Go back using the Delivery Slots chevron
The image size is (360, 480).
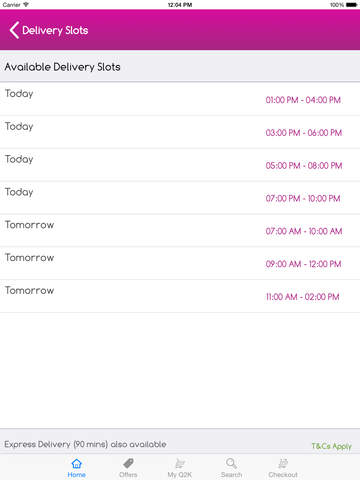pos(14,30)
